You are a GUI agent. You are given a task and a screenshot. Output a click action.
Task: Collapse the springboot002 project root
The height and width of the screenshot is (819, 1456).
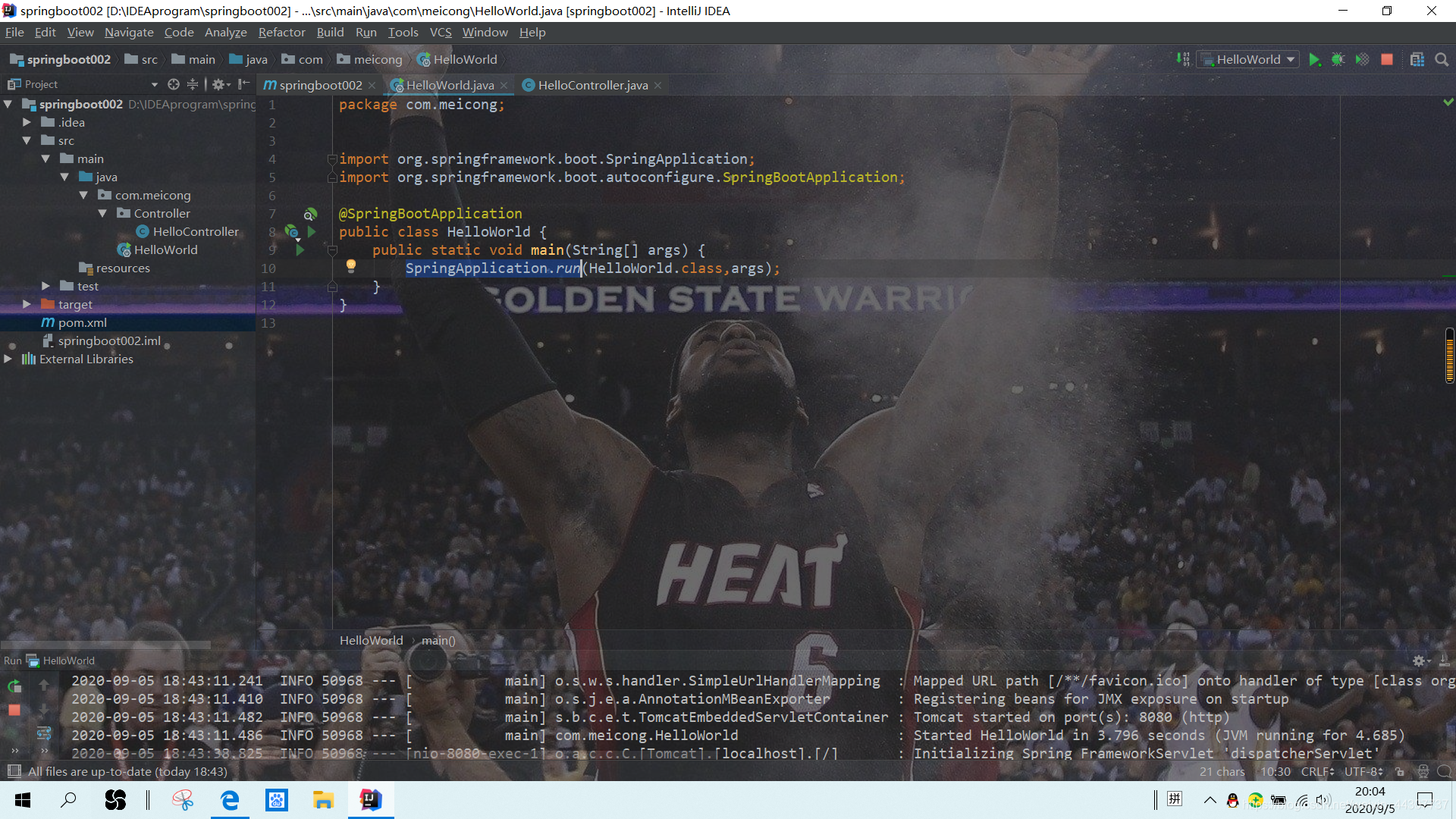point(8,104)
